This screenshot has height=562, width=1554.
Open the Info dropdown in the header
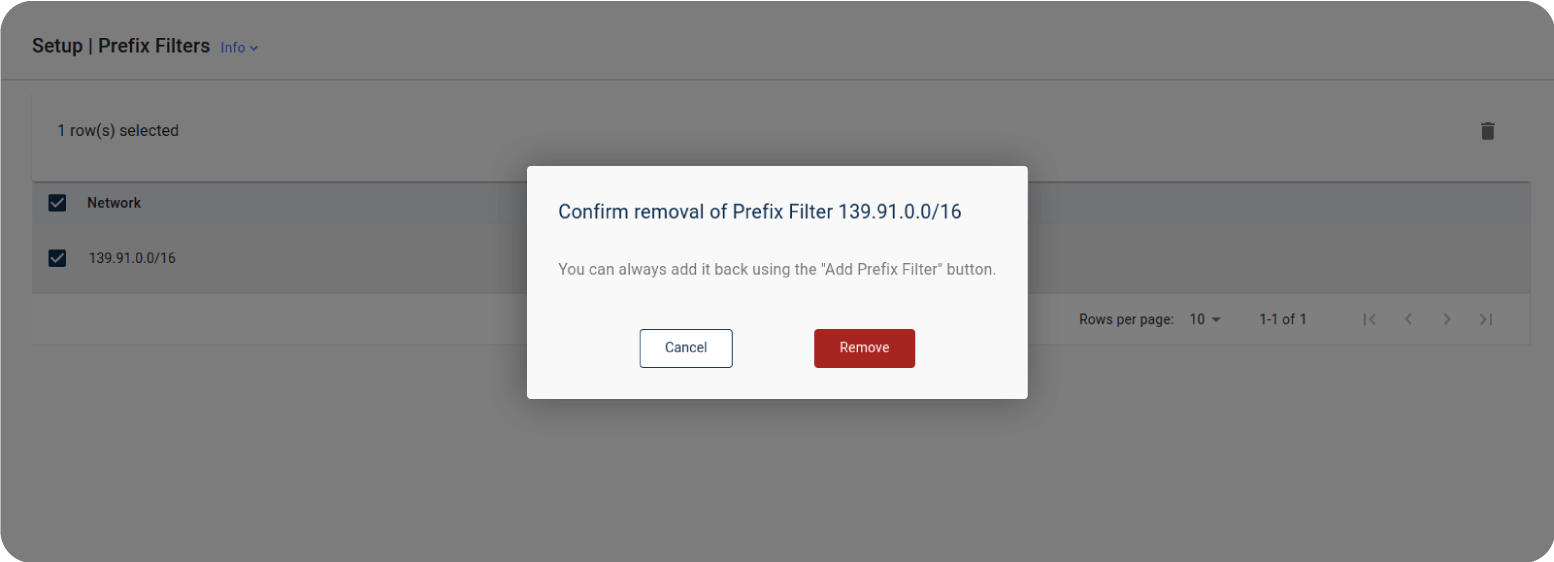tap(233, 48)
